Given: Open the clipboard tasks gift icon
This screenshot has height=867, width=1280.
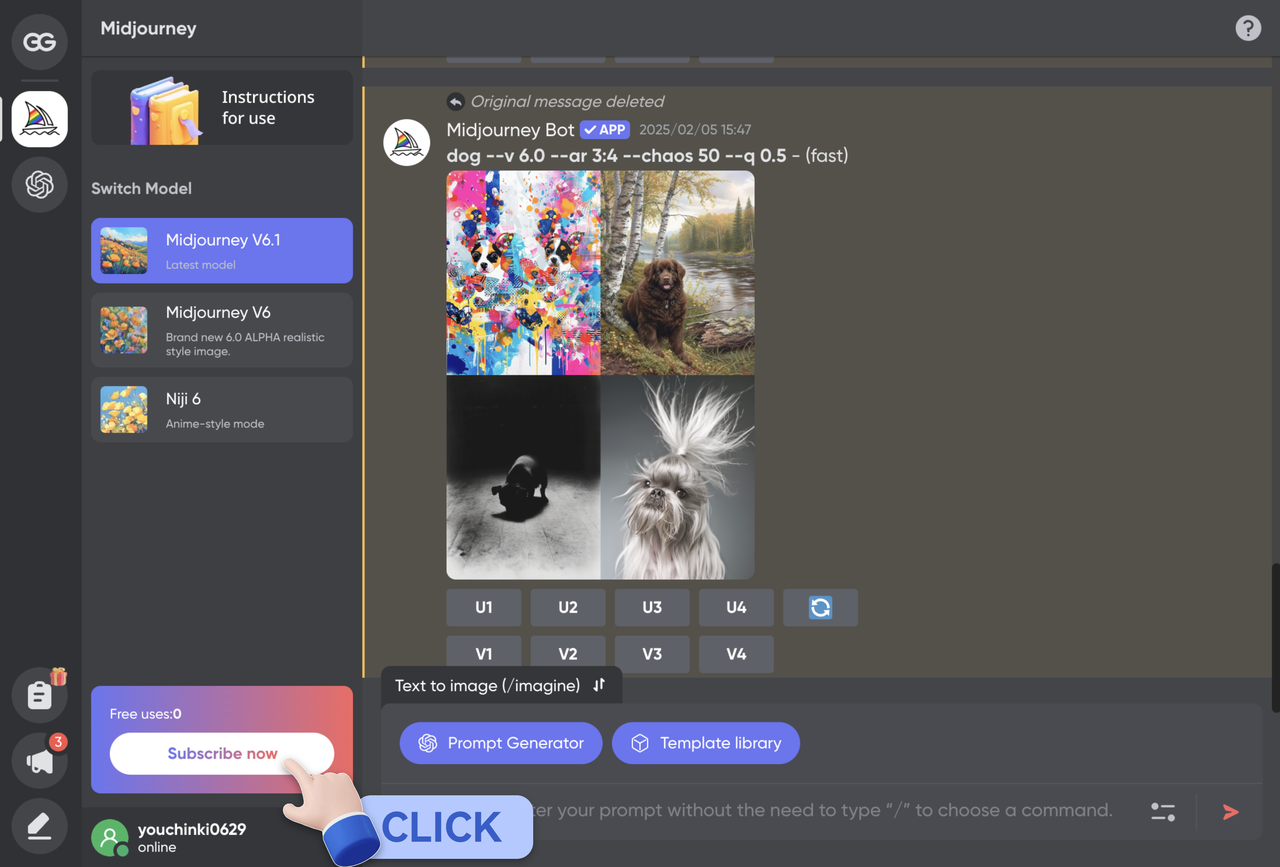Looking at the screenshot, I should (40, 694).
